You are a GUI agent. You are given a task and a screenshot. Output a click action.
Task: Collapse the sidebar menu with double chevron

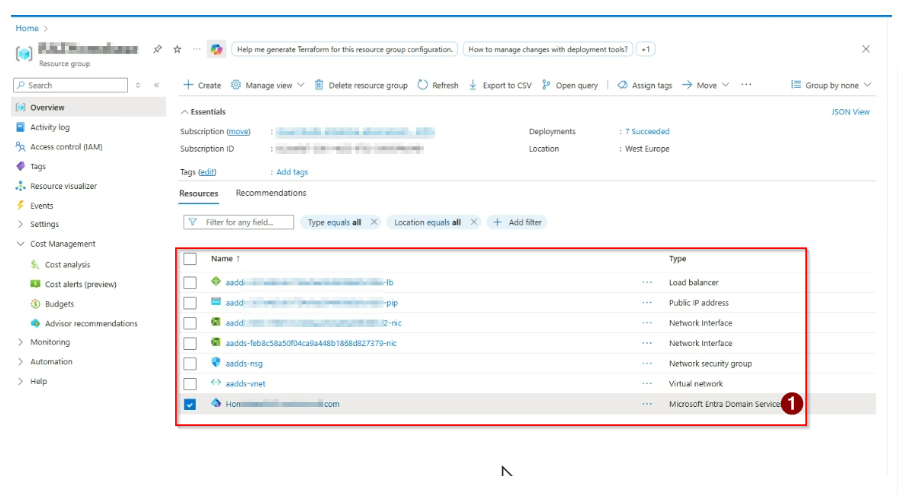(x=156, y=85)
